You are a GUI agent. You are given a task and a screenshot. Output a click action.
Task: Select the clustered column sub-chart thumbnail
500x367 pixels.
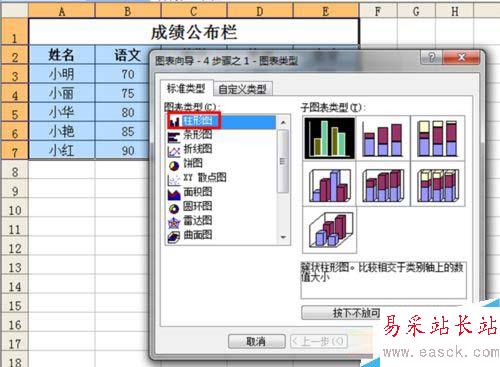(329, 138)
